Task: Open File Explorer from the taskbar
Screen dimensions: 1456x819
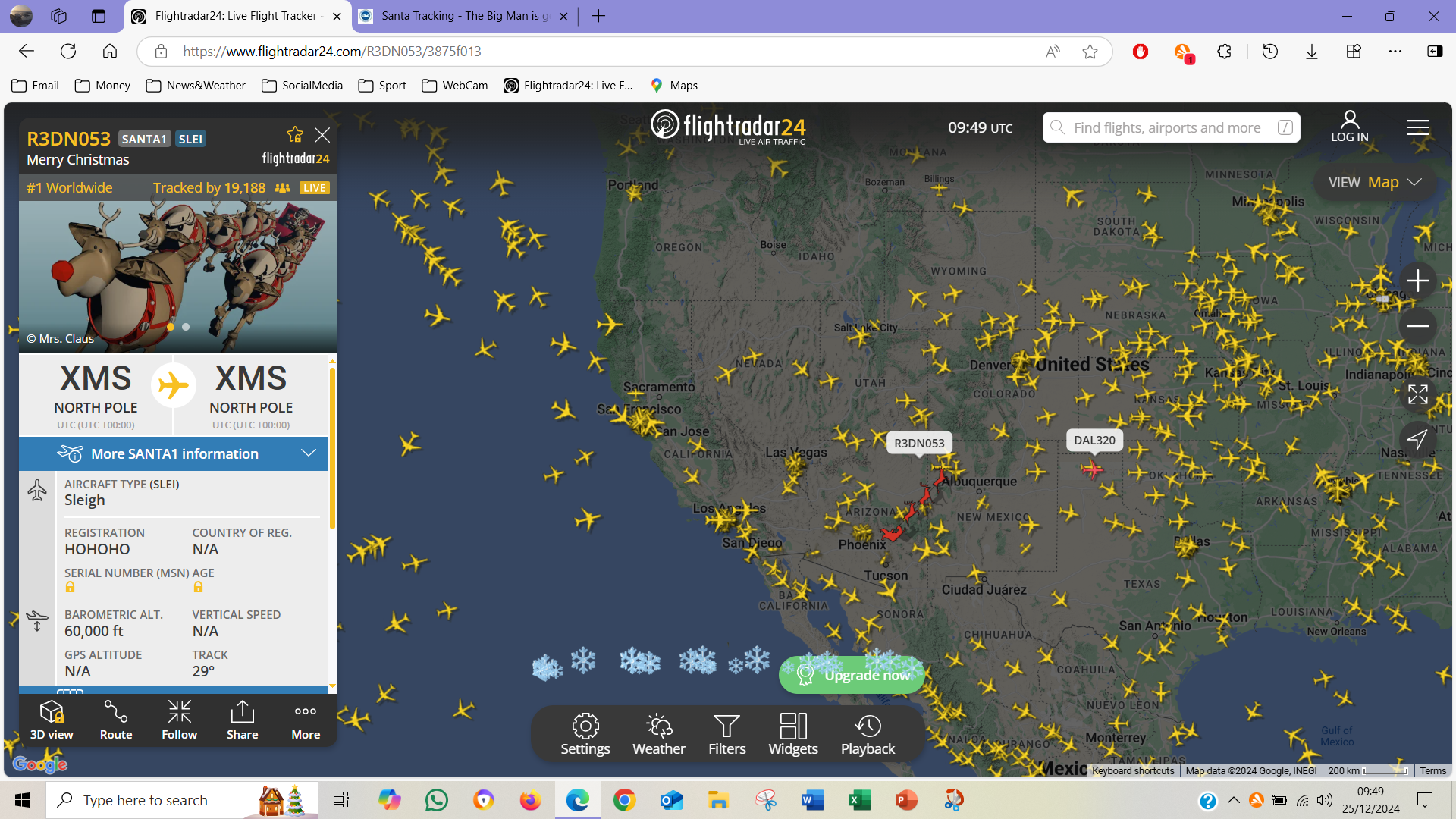Action: [718, 800]
